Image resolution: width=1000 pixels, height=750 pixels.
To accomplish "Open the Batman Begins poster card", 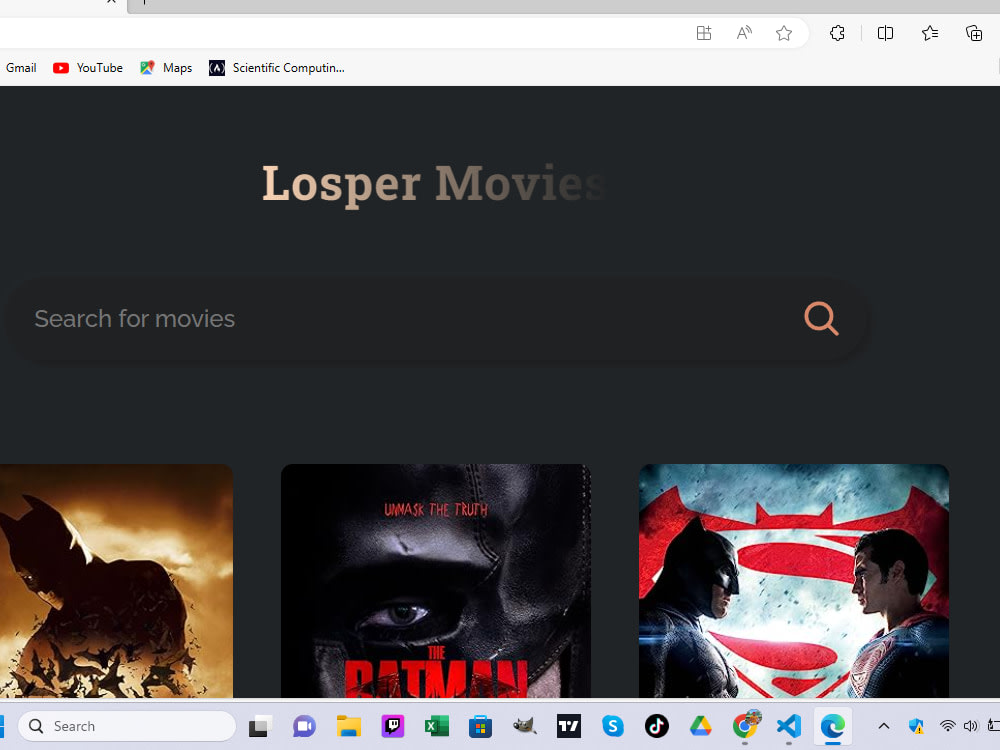I will [x=116, y=580].
